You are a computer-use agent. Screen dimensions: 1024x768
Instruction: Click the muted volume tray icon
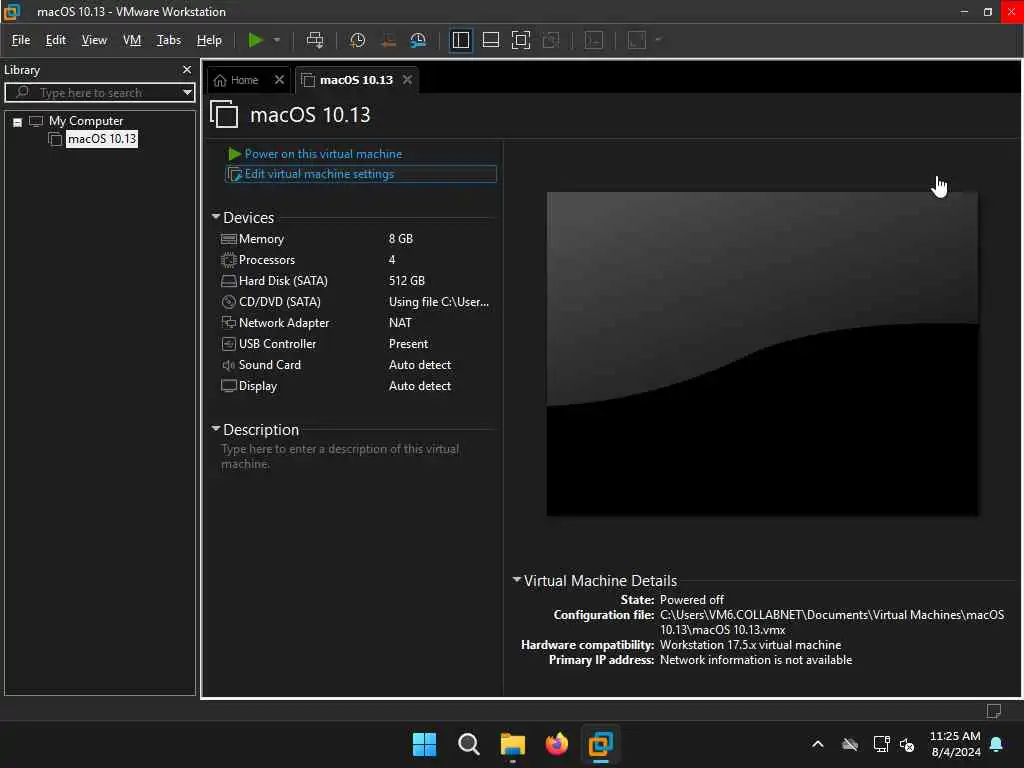coord(906,744)
